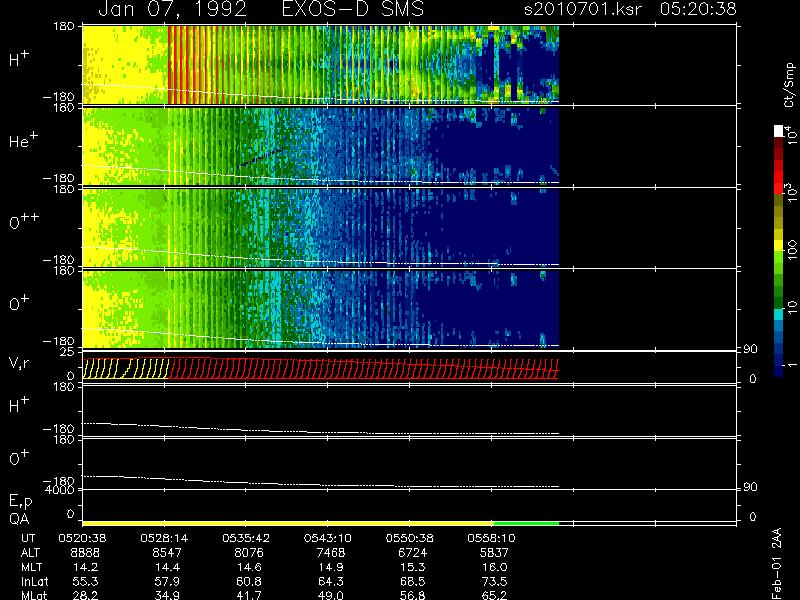800x600 pixels.
Task: Click the MLat row label
Action: pos(34,595)
